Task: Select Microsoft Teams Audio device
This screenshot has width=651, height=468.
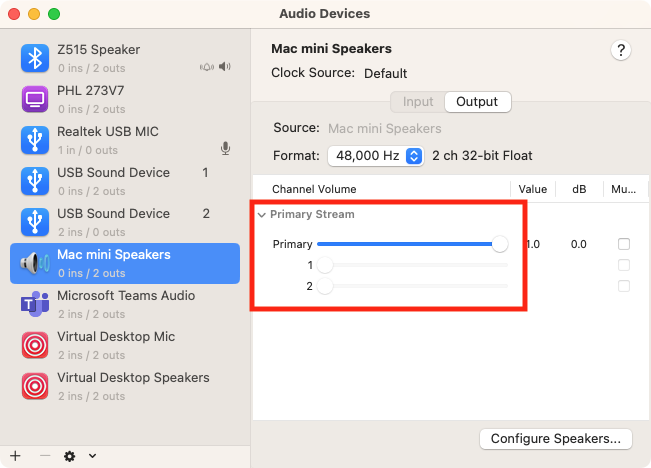Action: tap(125, 304)
